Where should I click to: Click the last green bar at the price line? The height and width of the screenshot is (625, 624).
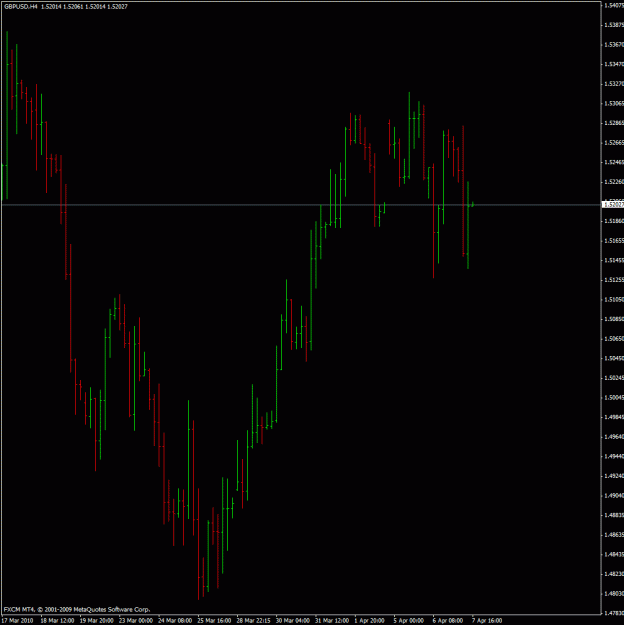pyautogui.click(x=473, y=204)
